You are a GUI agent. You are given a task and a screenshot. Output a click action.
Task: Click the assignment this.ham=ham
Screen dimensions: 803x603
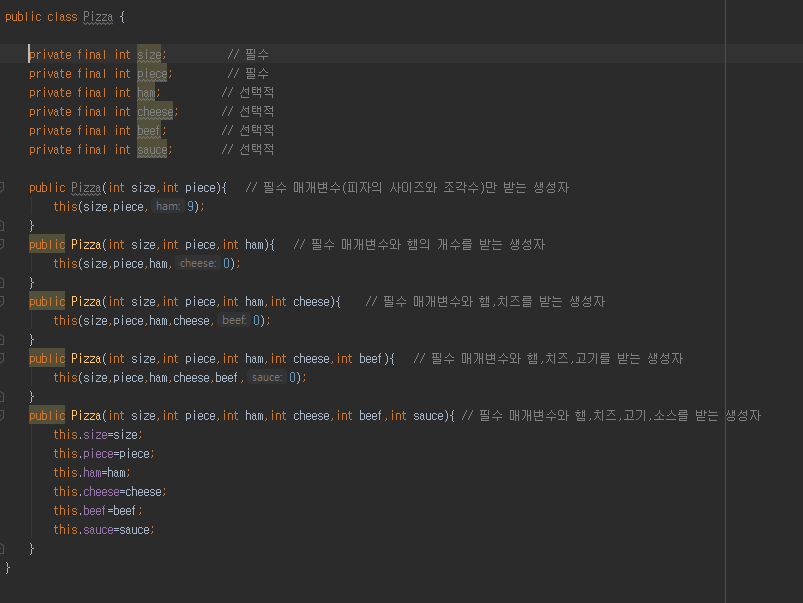[92, 472]
